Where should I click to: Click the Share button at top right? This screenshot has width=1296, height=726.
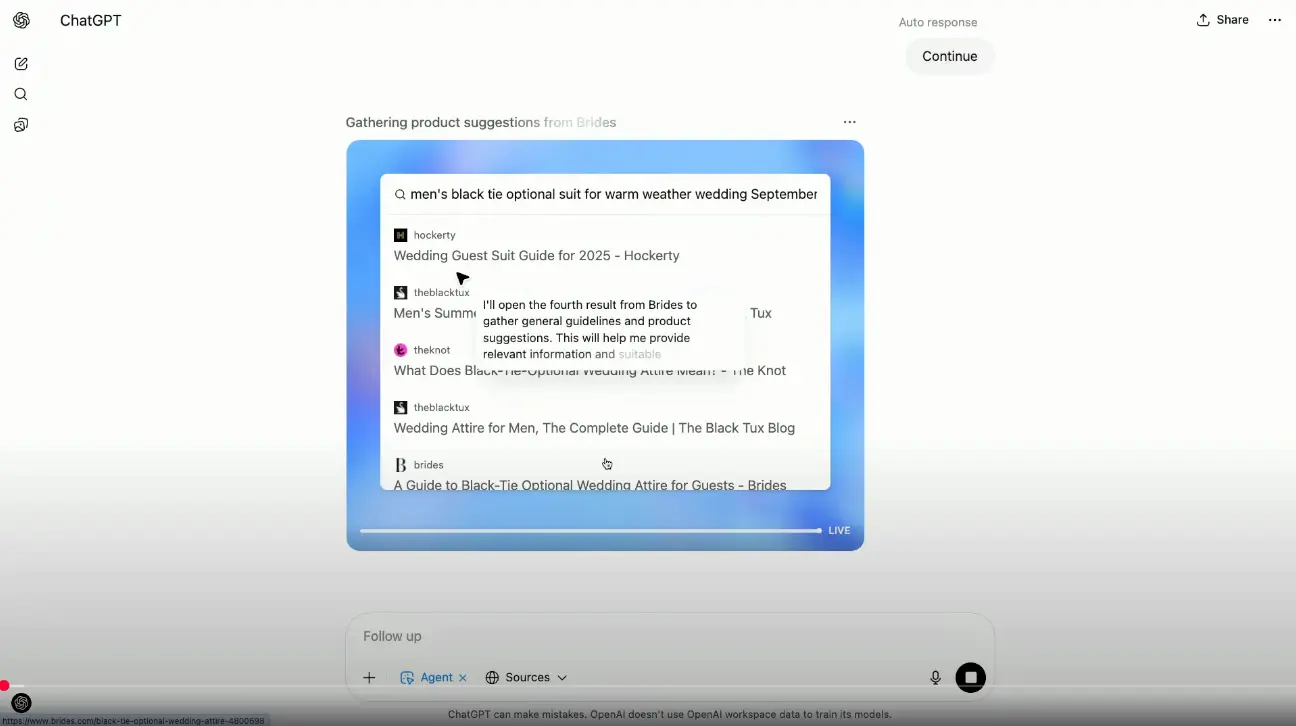(1222, 20)
